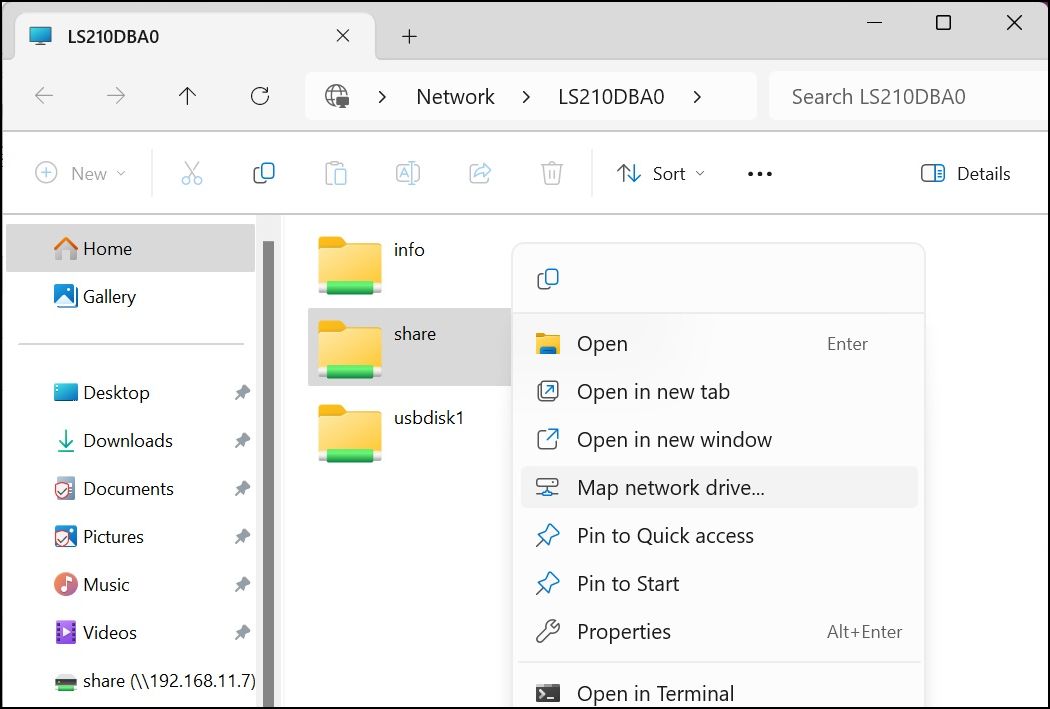The width and height of the screenshot is (1050, 709).
Task: Unpin Music using its pin icon
Action: tap(242, 584)
